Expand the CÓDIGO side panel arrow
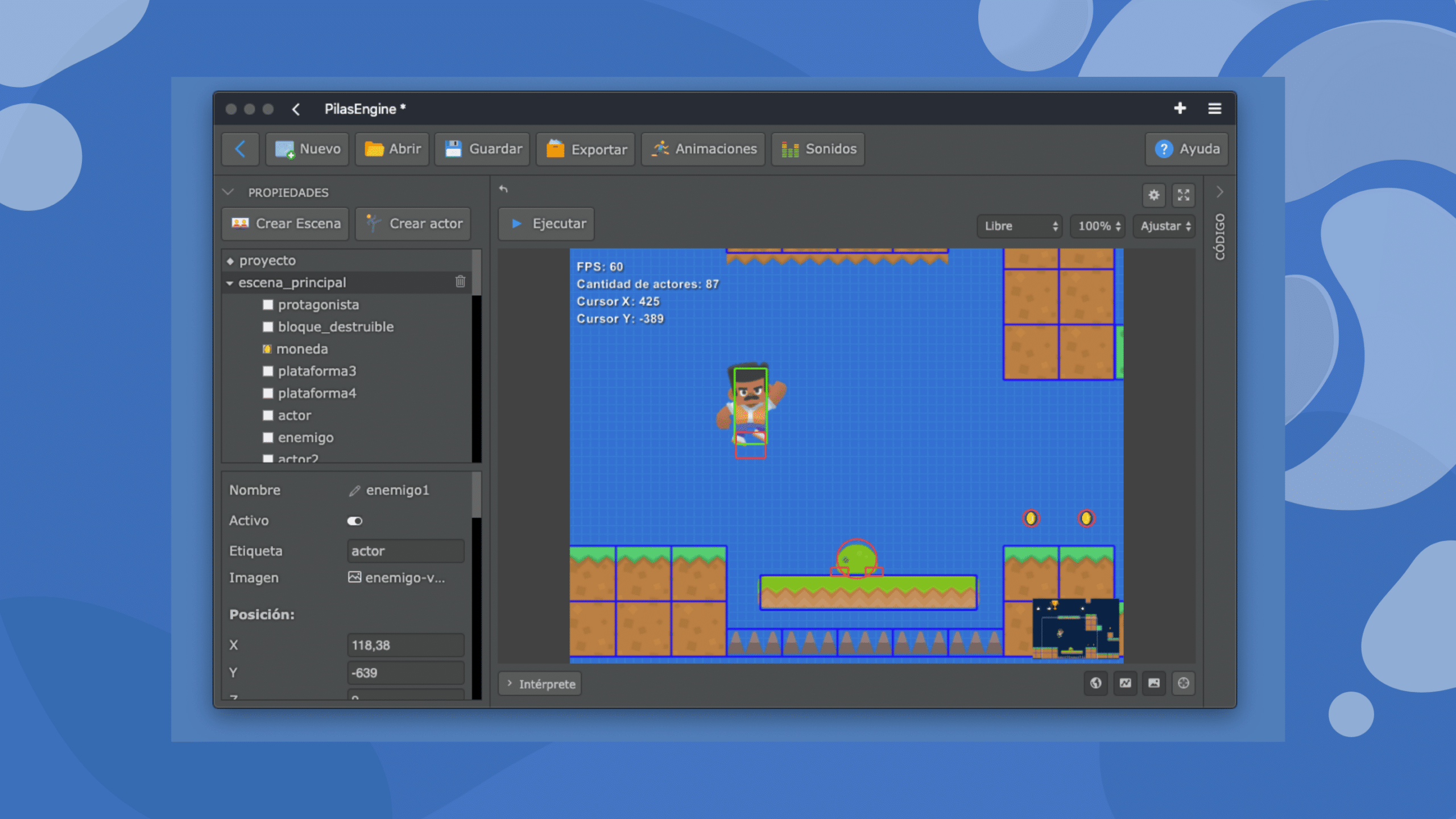The image size is (1456, 819). (x=1219, y=192)
